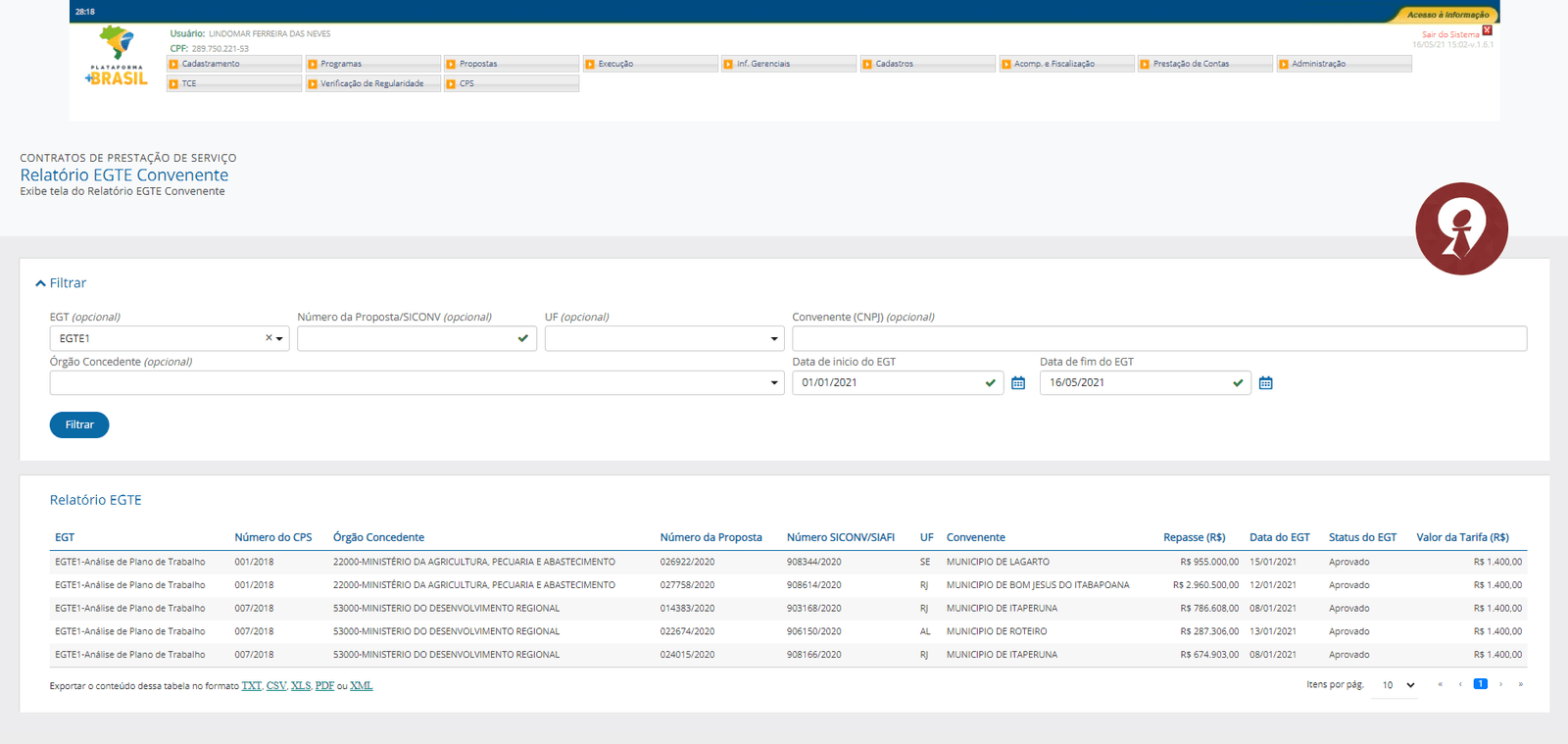The height and width of the screenshot is (744, 1568).
Task: Open the EGT dropdown arrow
Action: pyautogui.click(x=280, y=339)
